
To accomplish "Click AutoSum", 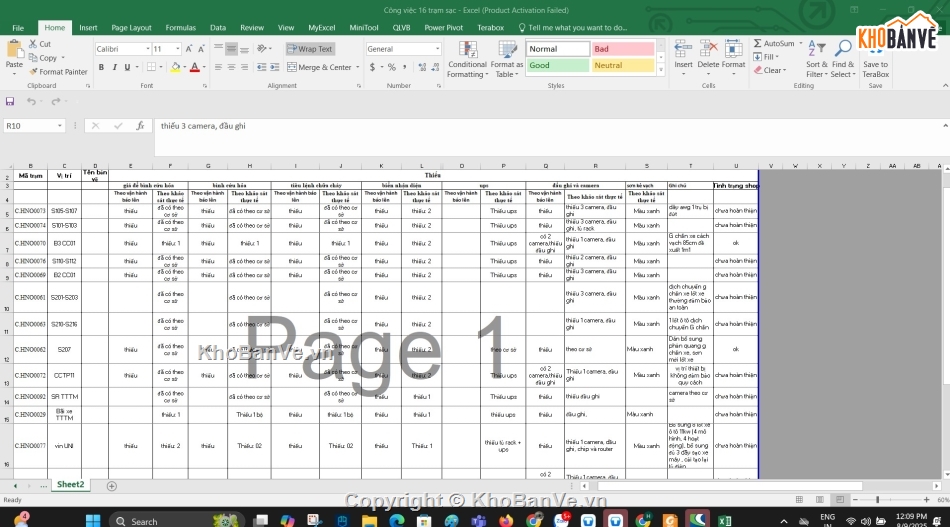I will pos(774,44).
